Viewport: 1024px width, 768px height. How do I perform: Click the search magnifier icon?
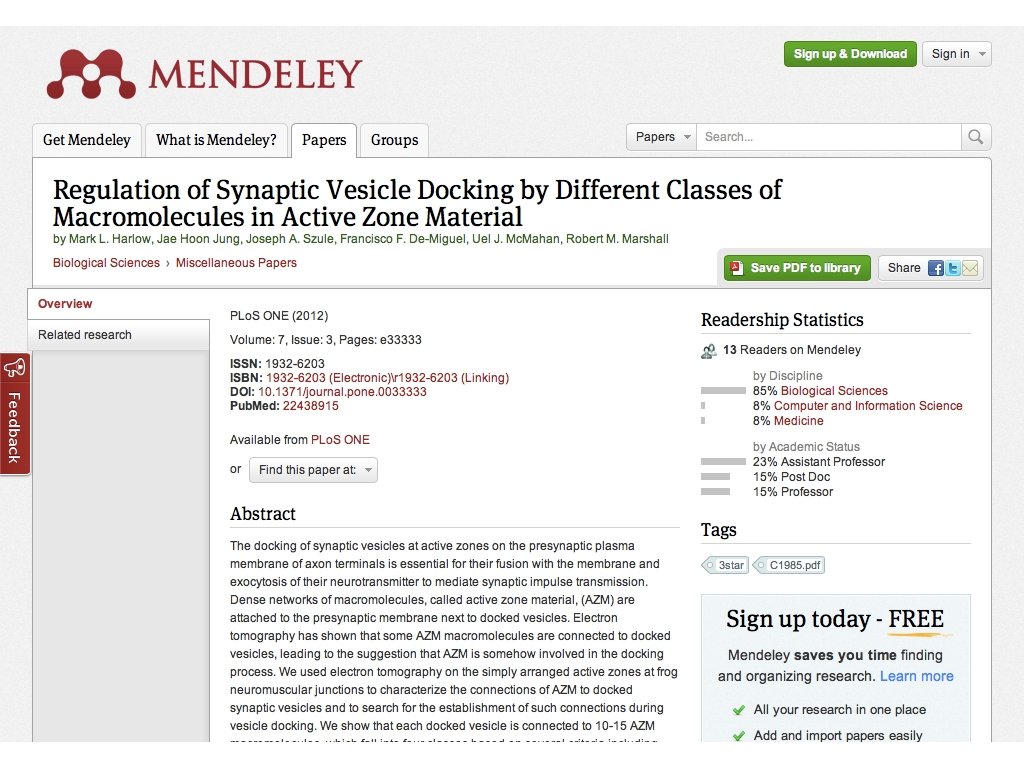(x=975, y=137)
